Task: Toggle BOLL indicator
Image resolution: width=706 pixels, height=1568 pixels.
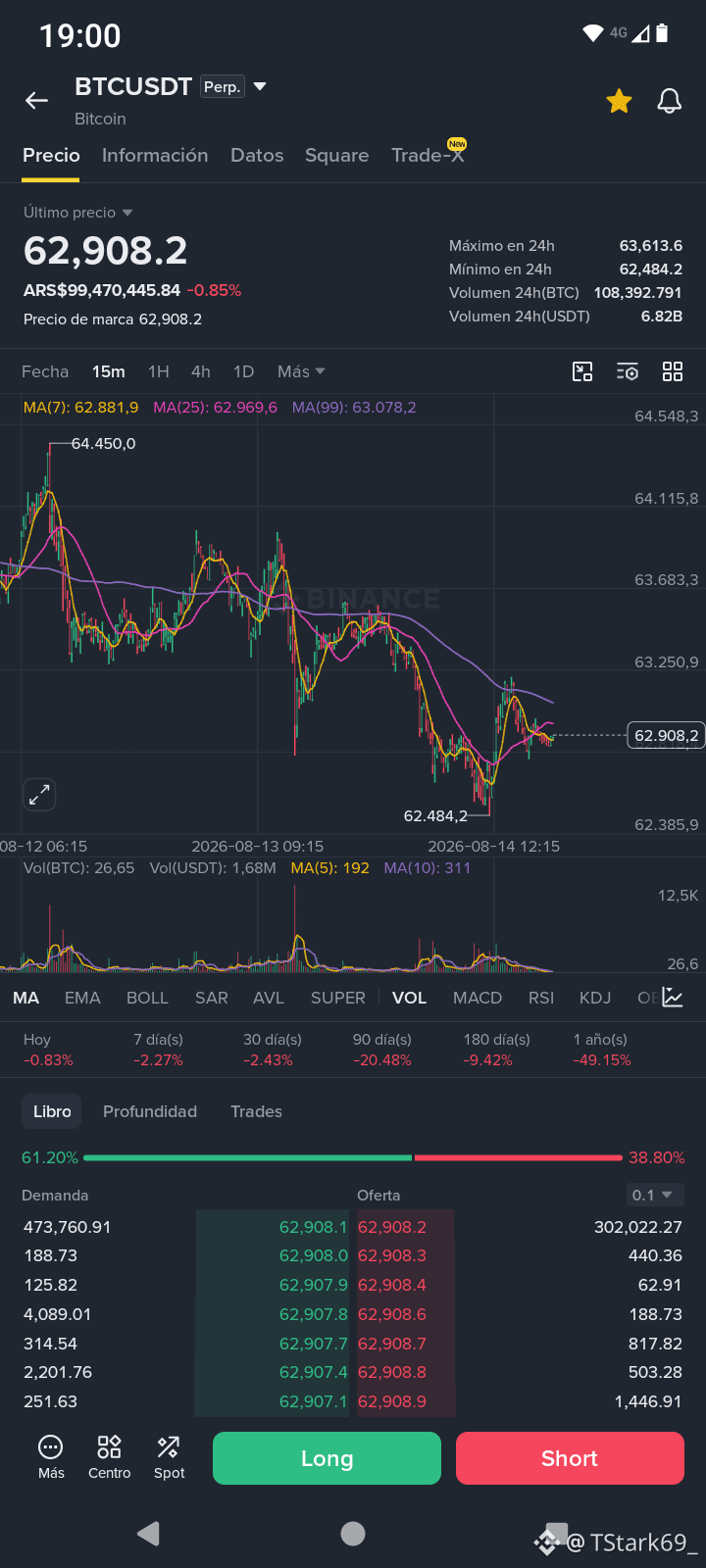Action: pos(147,998)
